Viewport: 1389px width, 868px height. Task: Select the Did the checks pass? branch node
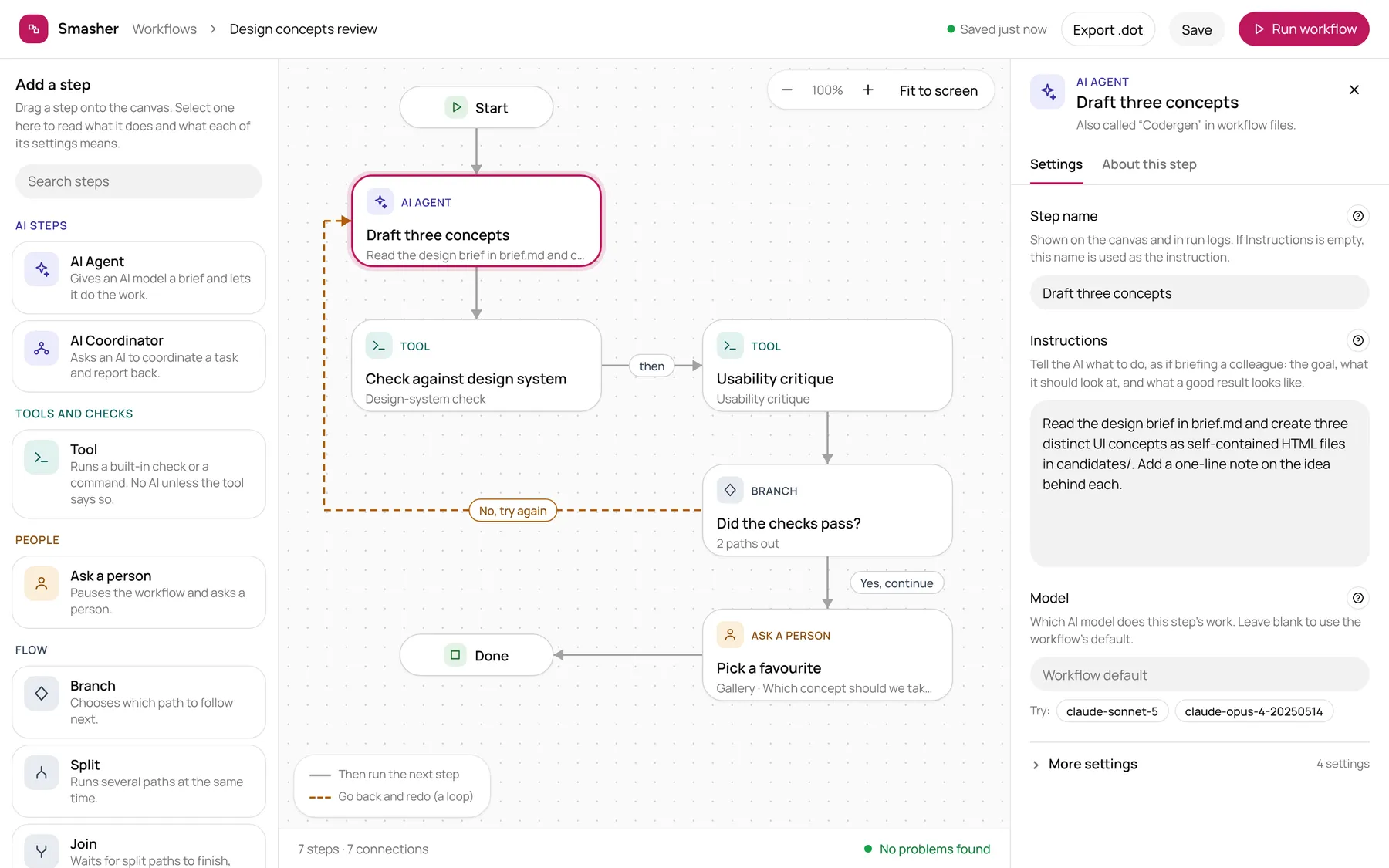click(x=827, y=510)
